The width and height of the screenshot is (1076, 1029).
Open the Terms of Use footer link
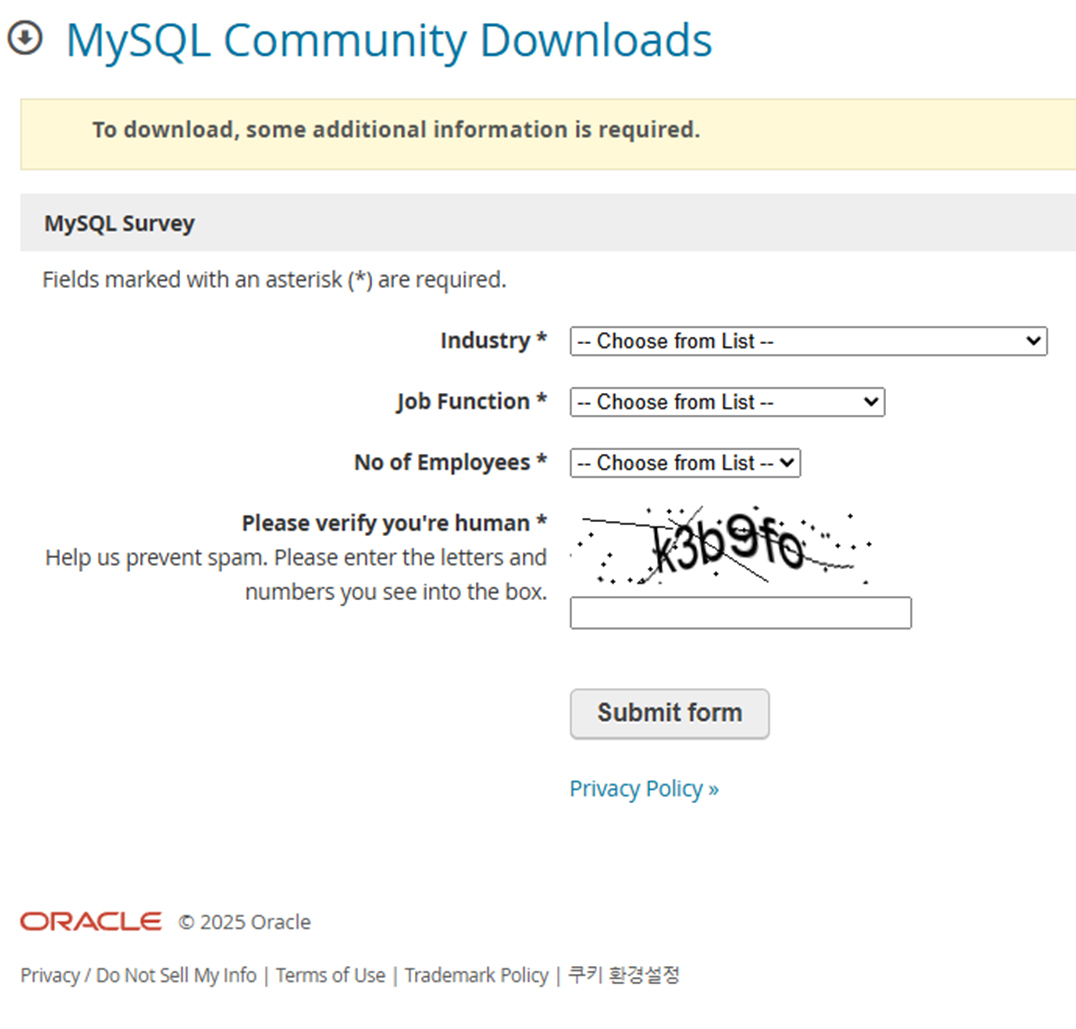330,975
